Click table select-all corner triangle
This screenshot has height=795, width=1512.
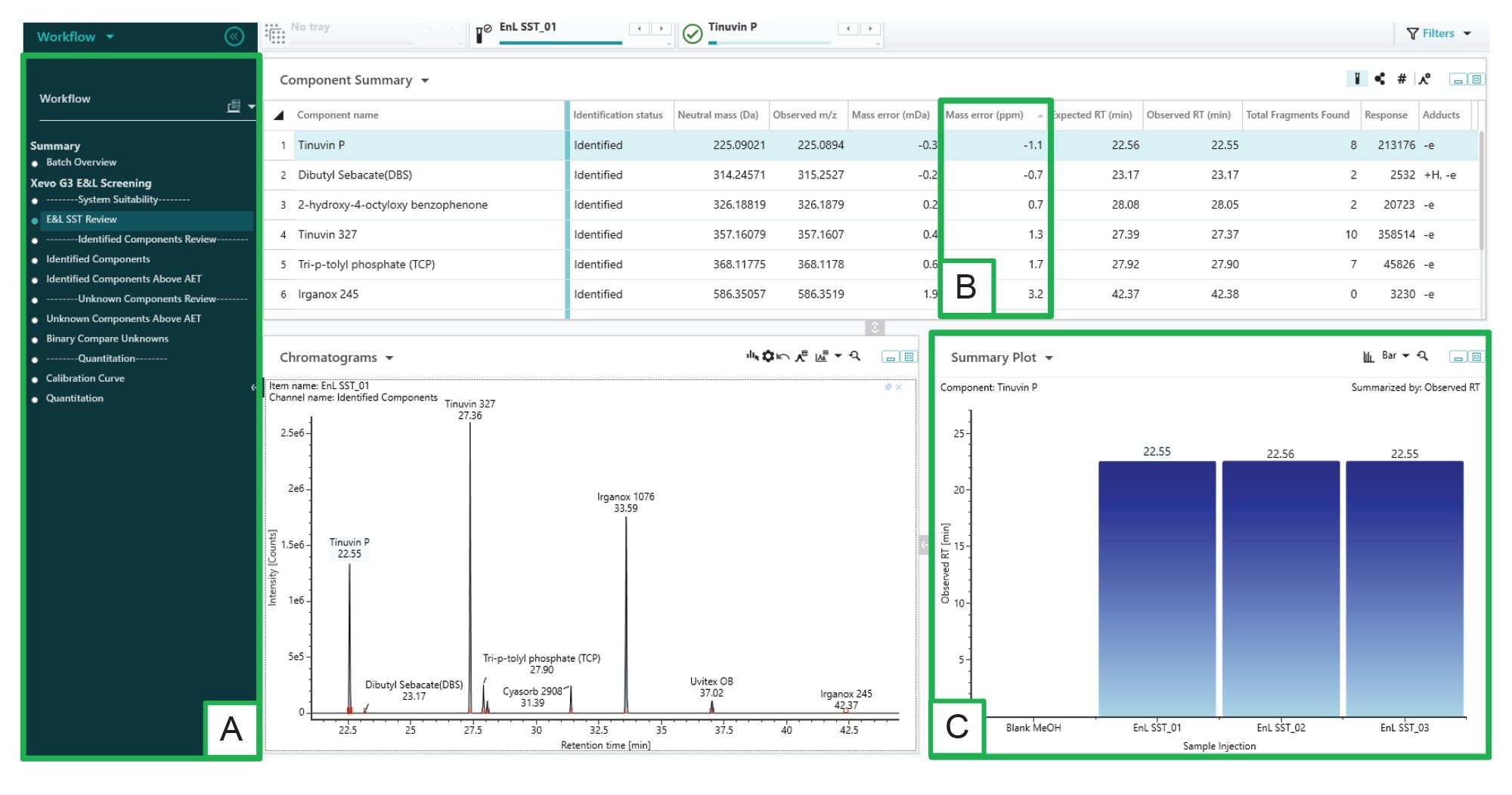[279, 116]
